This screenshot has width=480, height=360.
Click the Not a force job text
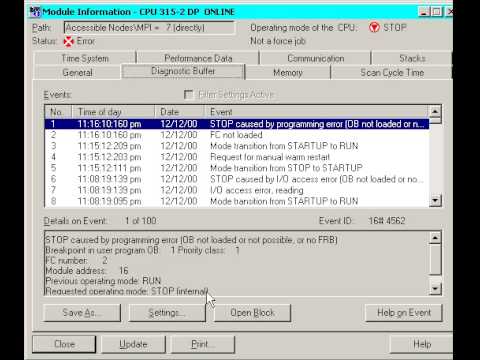coord(278,41)
